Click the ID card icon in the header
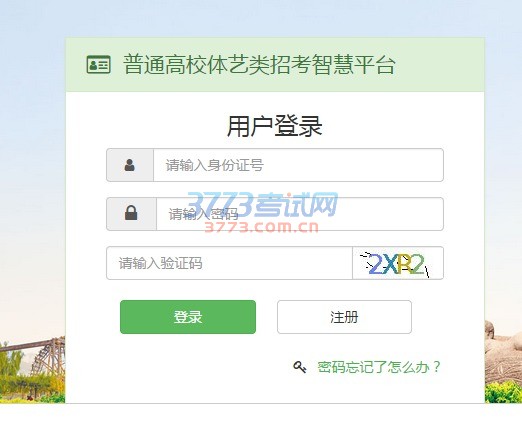522x421 pixels. tap(98, 64)
